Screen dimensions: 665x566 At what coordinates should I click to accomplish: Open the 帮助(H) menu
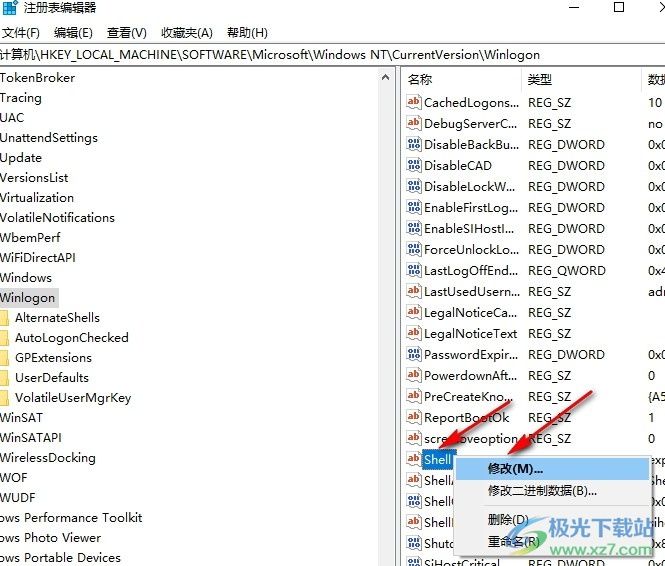[x=247, y=33]
